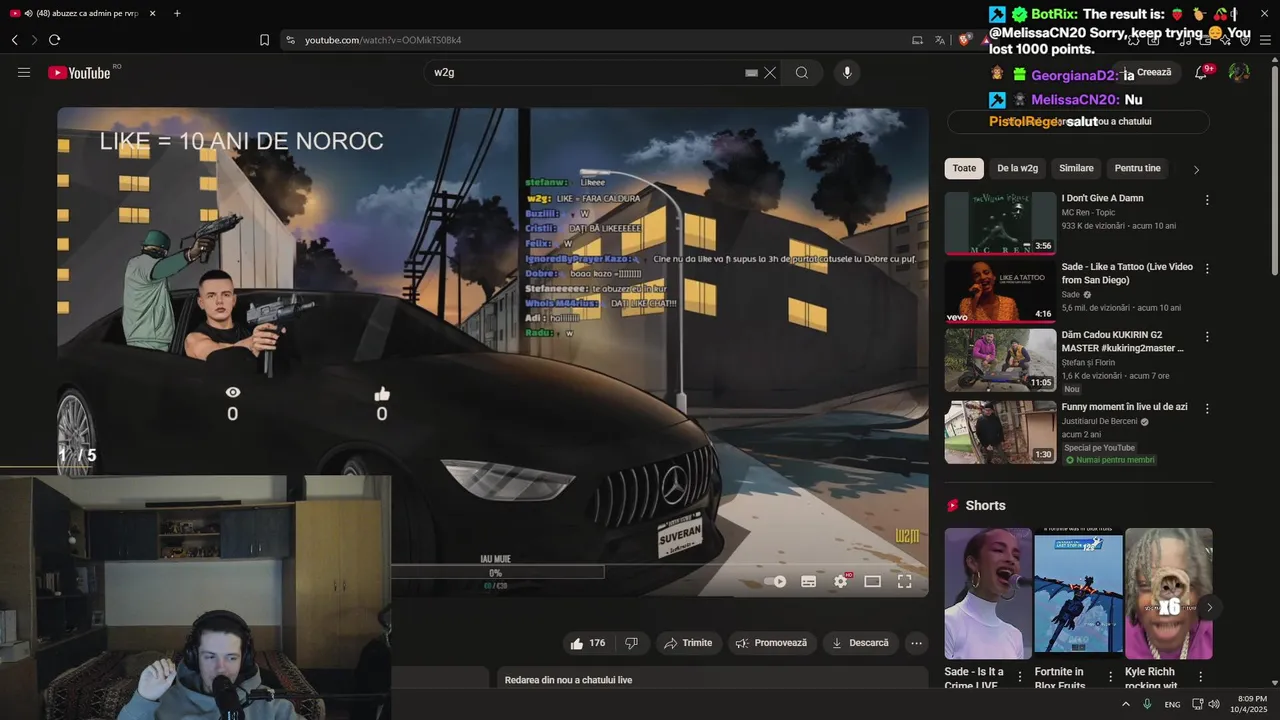Open I Don't Give A Damn thumbnail
The height and width of the screenshot is (720, 1280).
click(x=1000, y=223)
